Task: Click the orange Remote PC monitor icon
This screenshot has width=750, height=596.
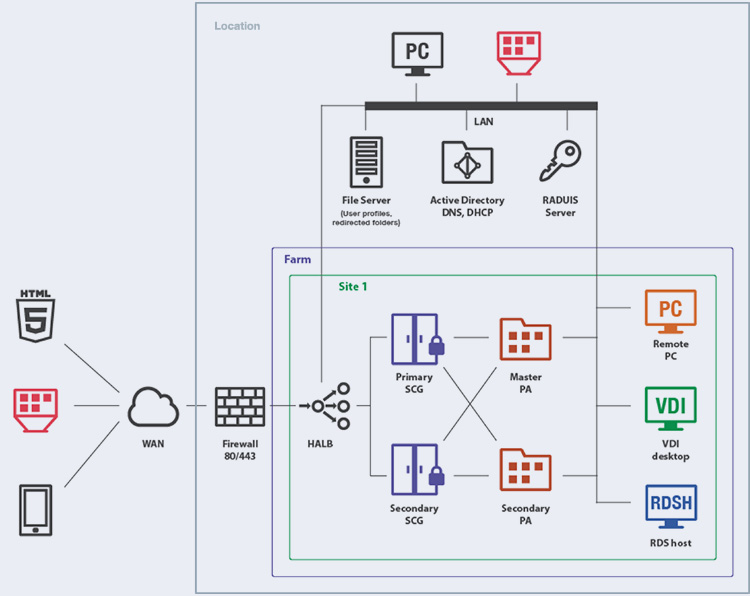Action: tap(671, 311)
